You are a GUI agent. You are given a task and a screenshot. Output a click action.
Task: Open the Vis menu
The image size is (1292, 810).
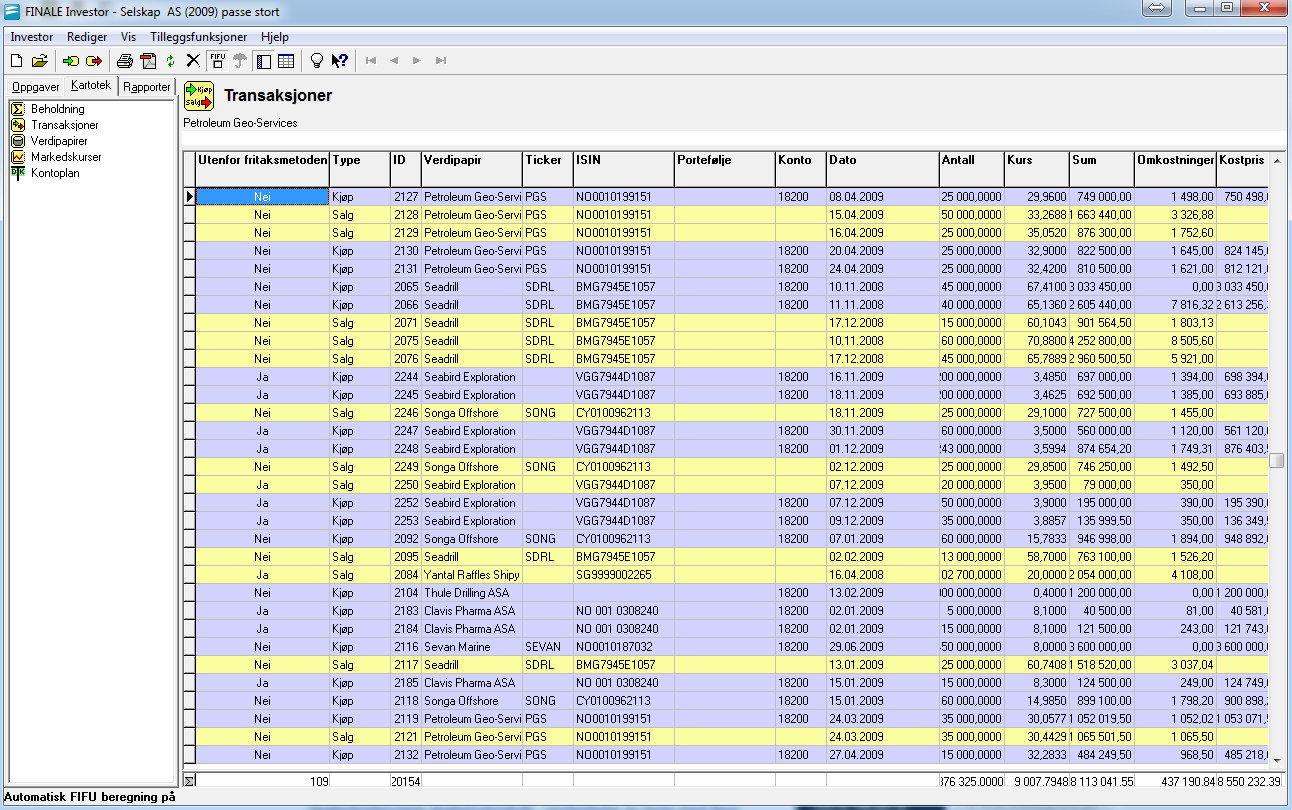128,37
